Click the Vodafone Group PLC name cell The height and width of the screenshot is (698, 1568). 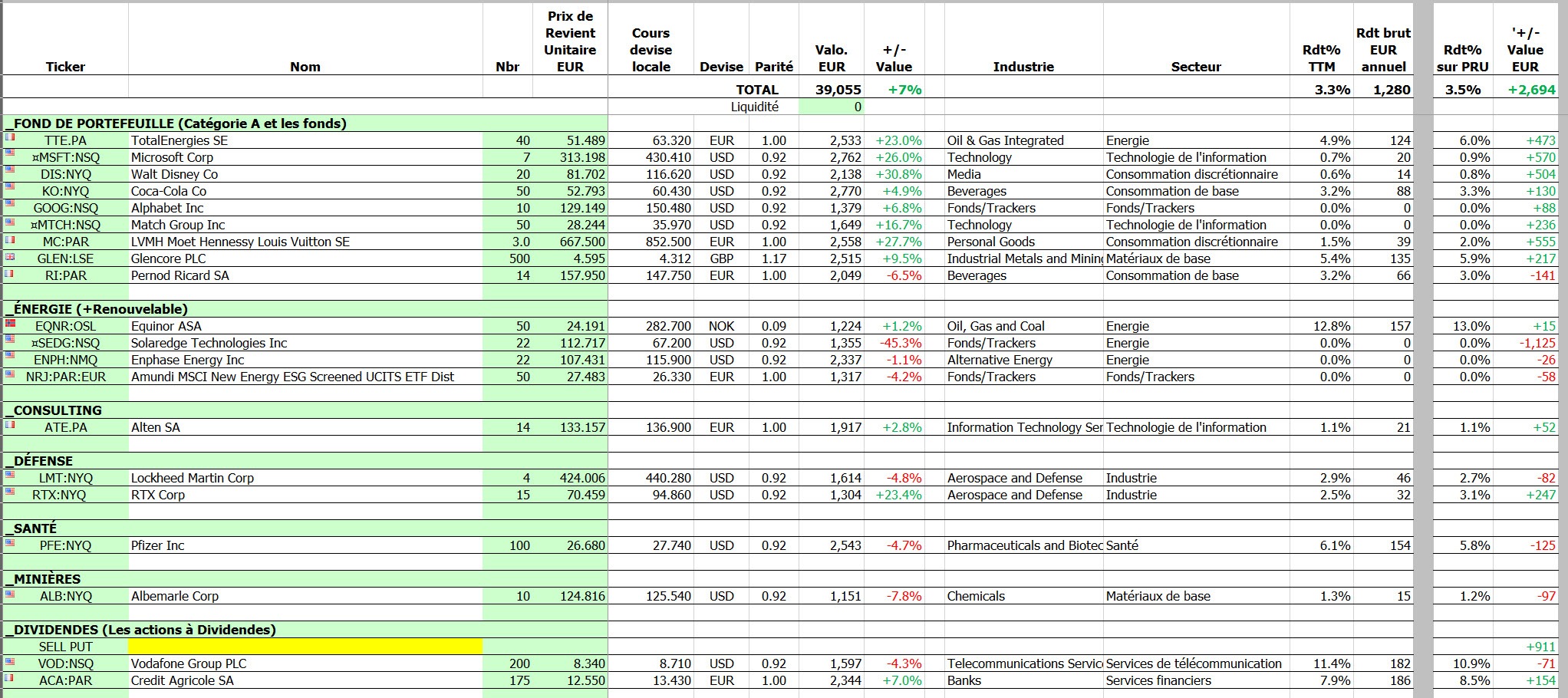(x=305, y=663)
